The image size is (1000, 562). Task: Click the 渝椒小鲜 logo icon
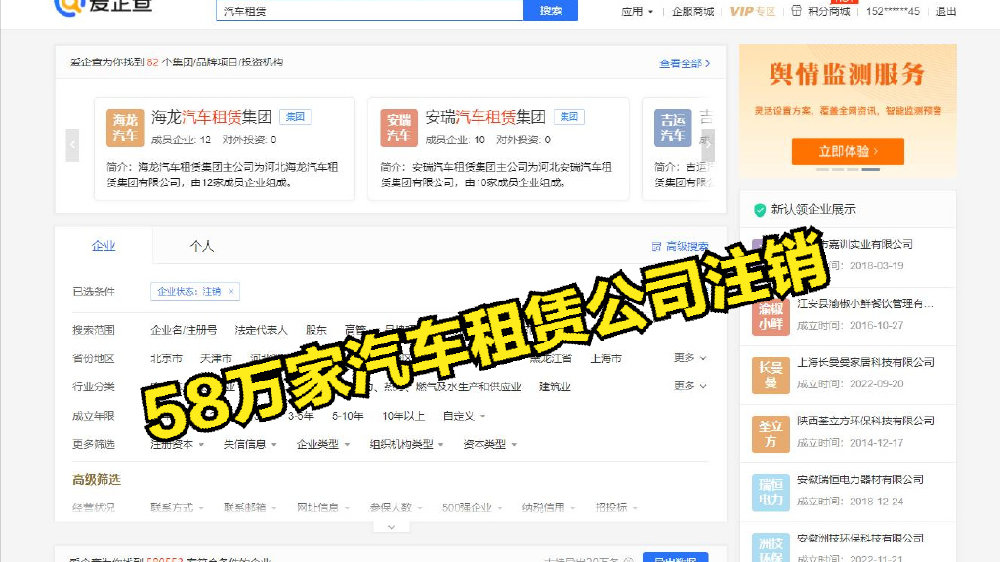tap(770, 316)
